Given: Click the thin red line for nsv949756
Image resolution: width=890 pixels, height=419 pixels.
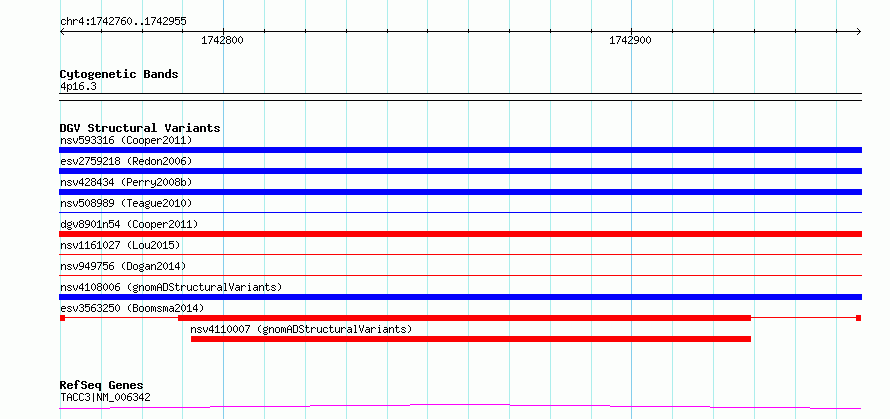Looking at the screenshot, I should point(460,276).
